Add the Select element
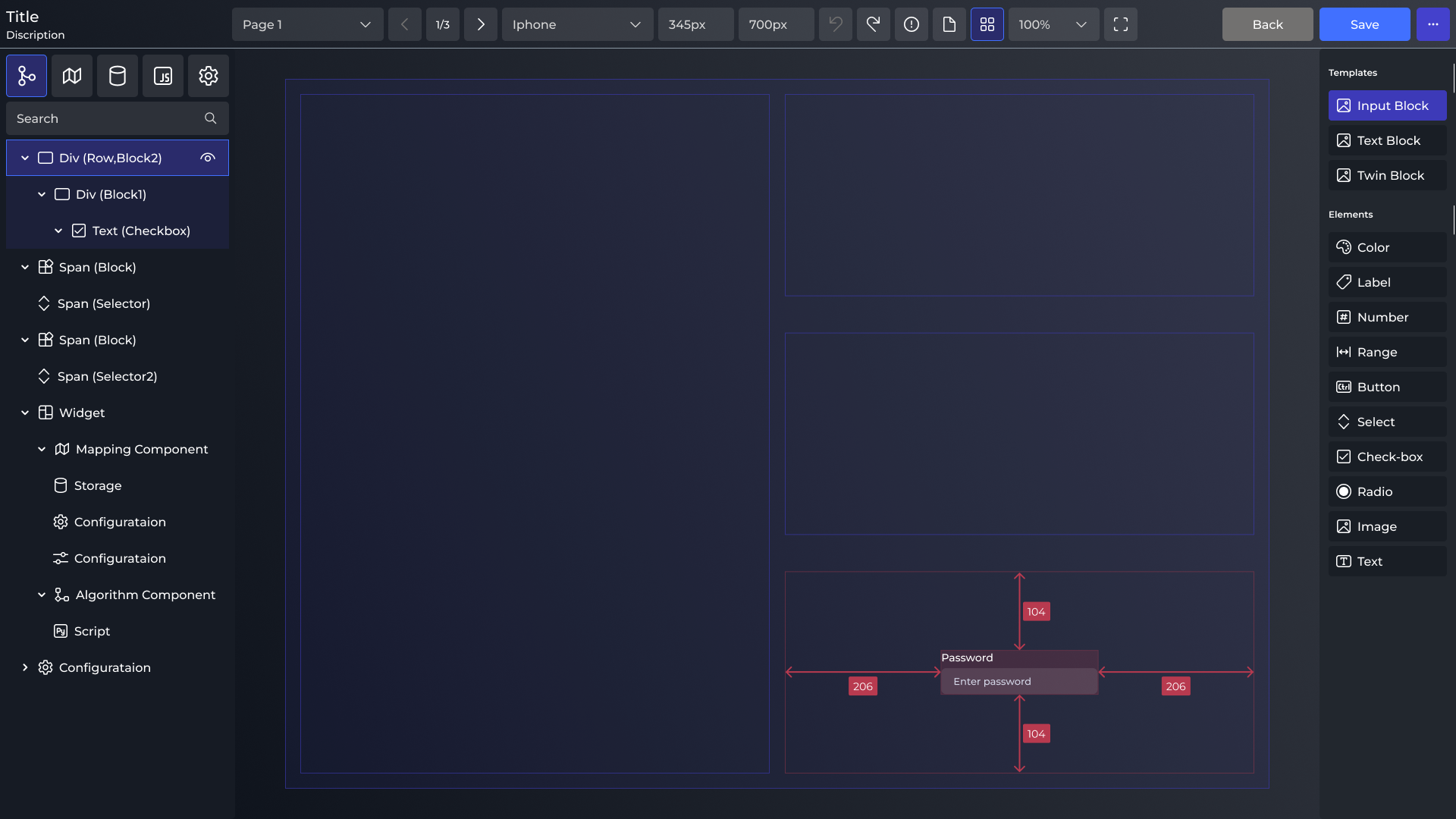Screen dimensions: 1456x819 [1388, 422]
